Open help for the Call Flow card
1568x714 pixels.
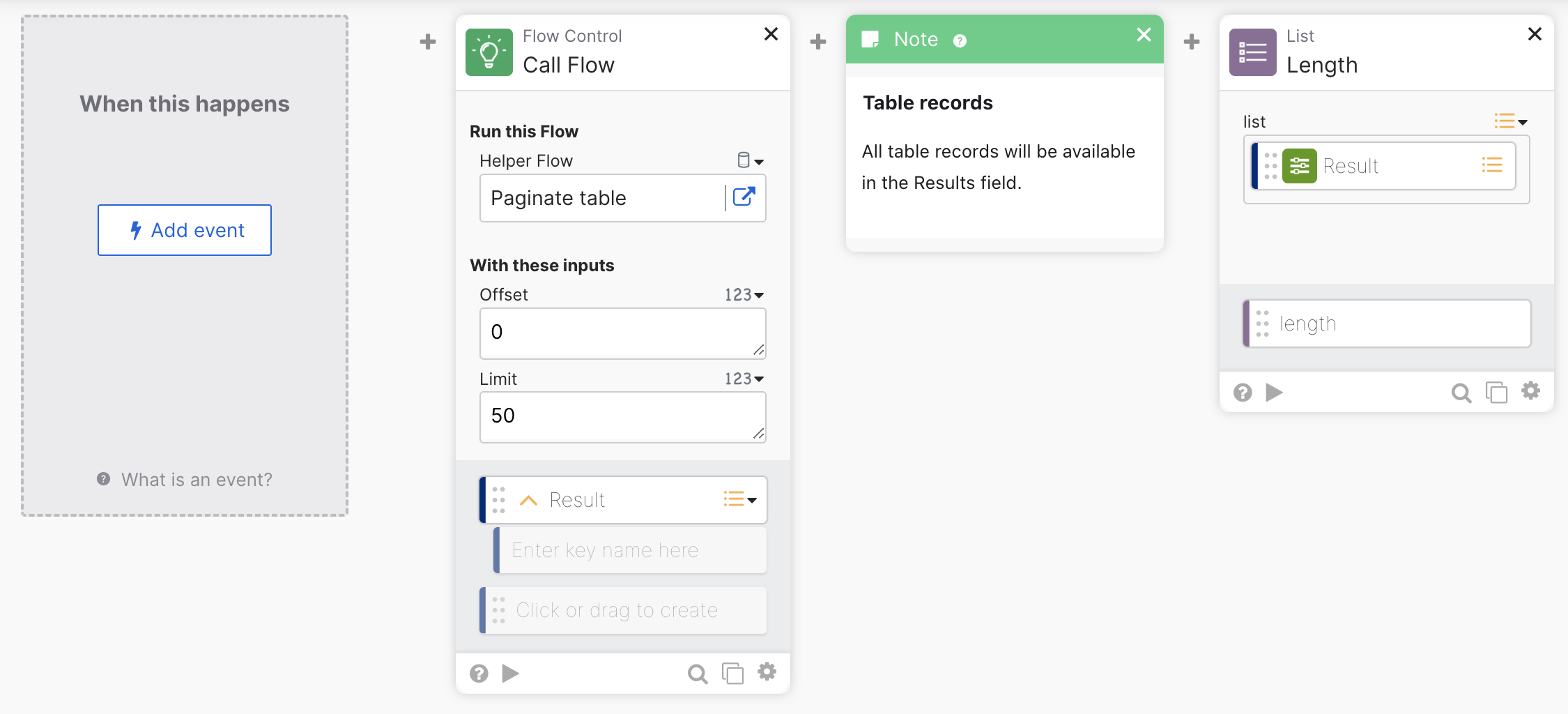pos(479,673)
